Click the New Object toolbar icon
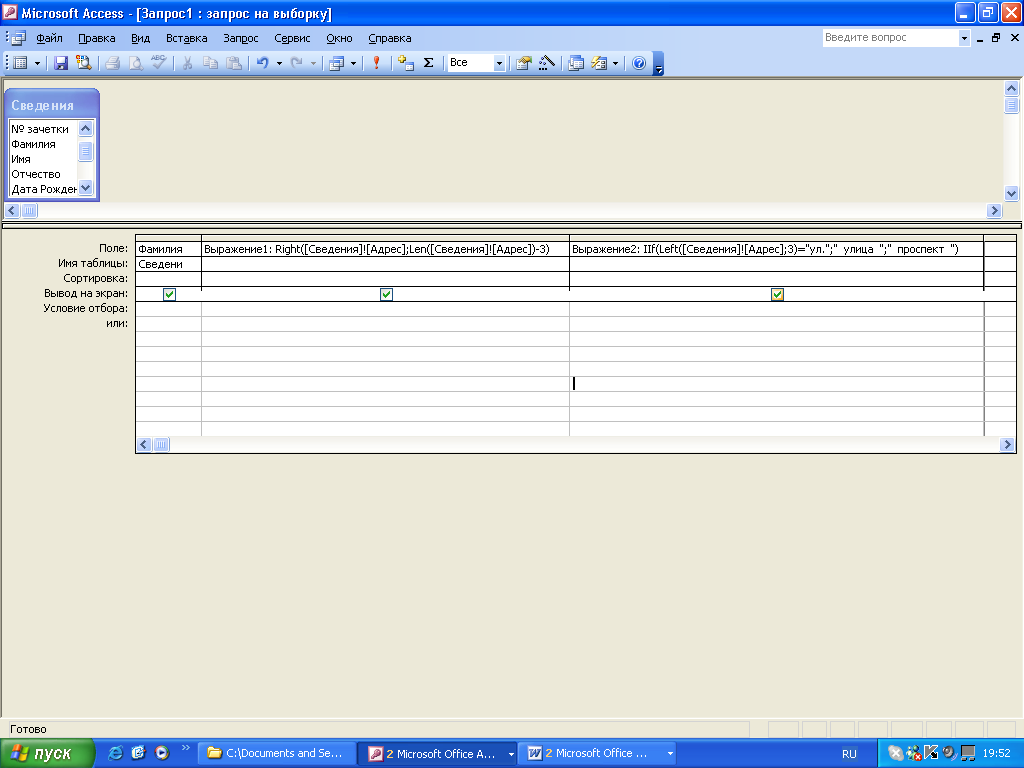1024x768 pixels. (x=599, y=63)
